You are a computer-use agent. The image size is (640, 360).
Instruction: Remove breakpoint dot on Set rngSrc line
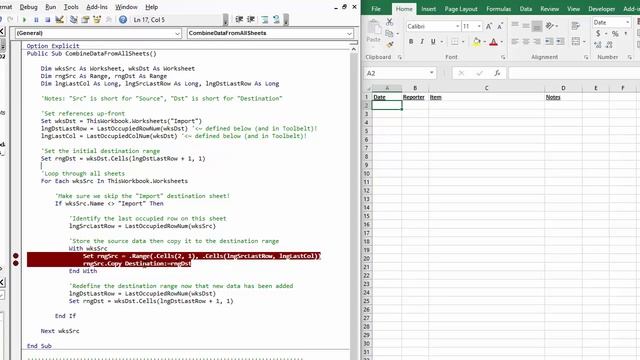point(16,256)
